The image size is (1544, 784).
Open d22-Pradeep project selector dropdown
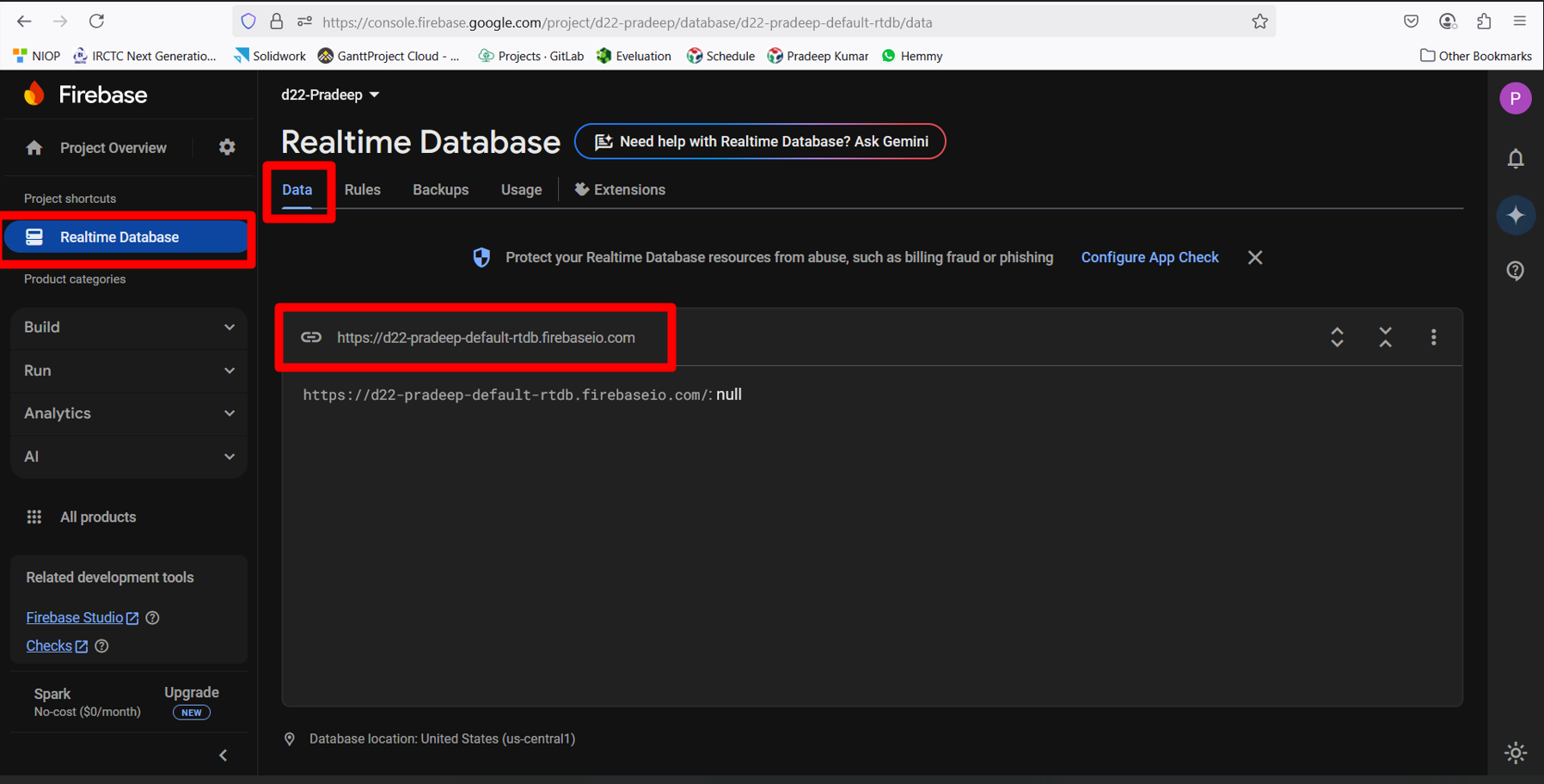pos(330,95)
